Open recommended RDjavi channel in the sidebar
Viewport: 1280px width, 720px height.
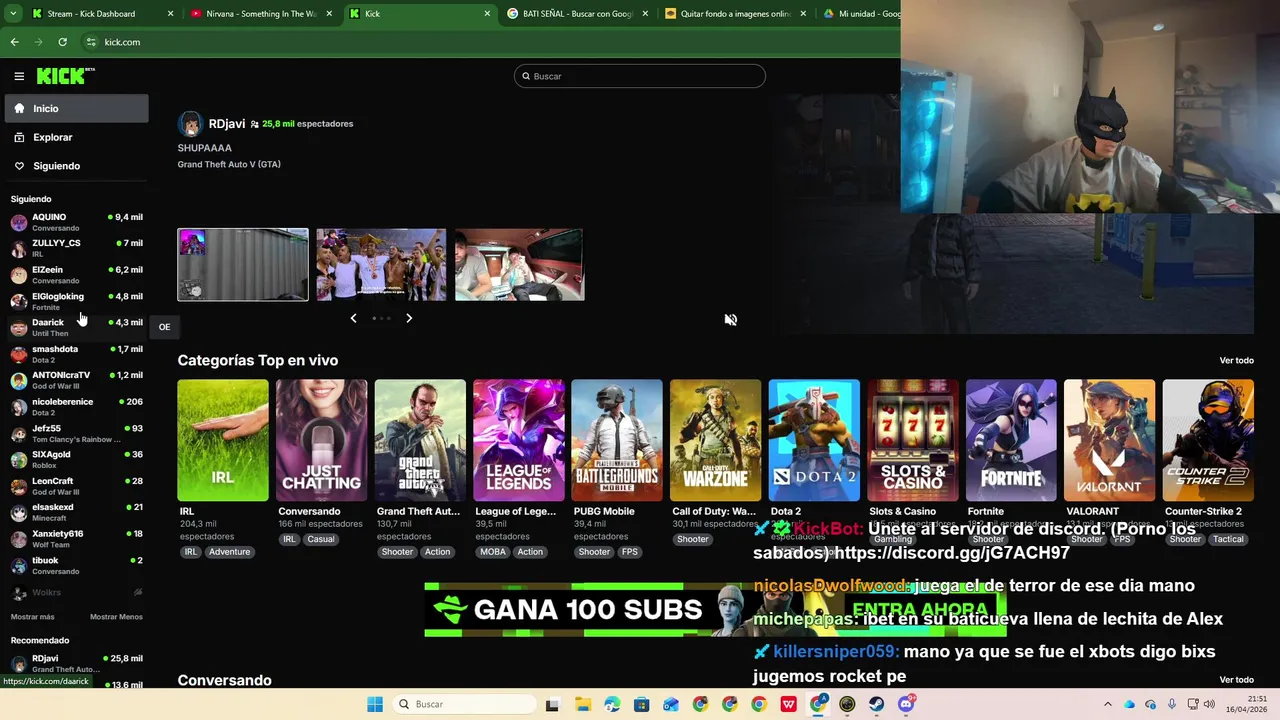tap(76, 663)
